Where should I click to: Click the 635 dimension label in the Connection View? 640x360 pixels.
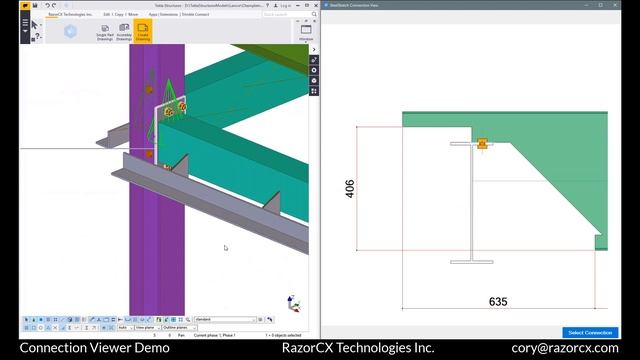498,302
